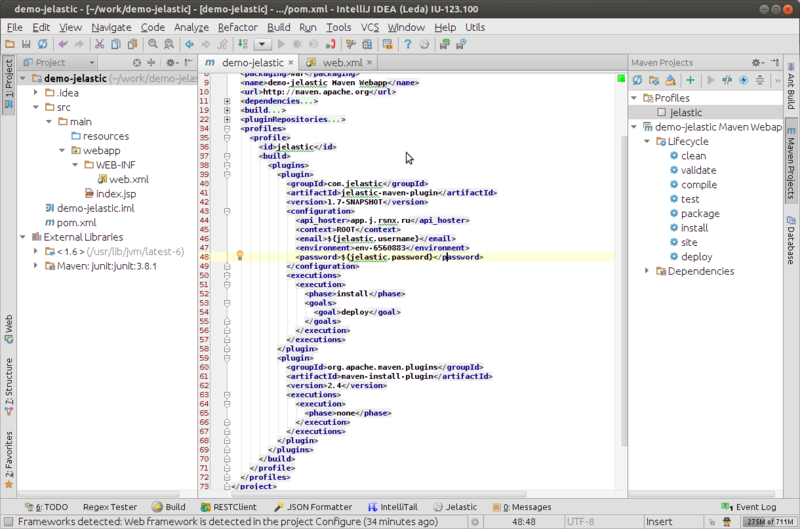Screen dimensions: 800x529
Task: Click the Cut scissors icon
Action: coord(100,45)
